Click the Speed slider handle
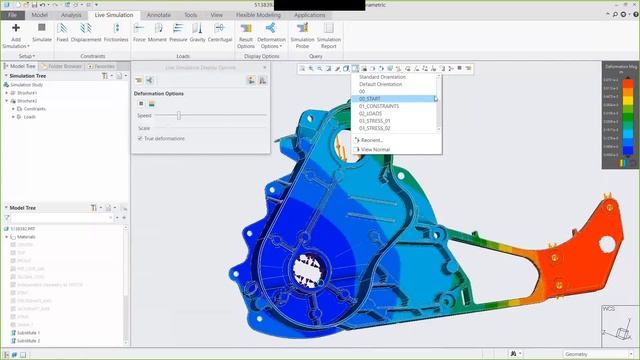This screenshot has height=360, width=640. click(x=179, y=116)
